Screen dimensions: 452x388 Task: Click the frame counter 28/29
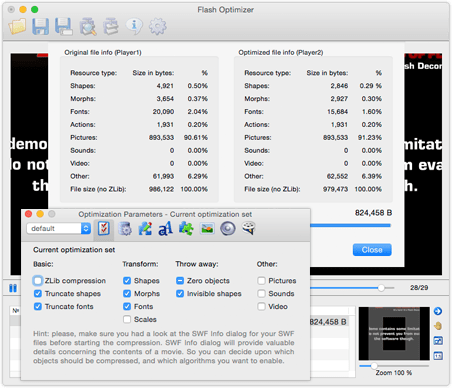point(419,288)
